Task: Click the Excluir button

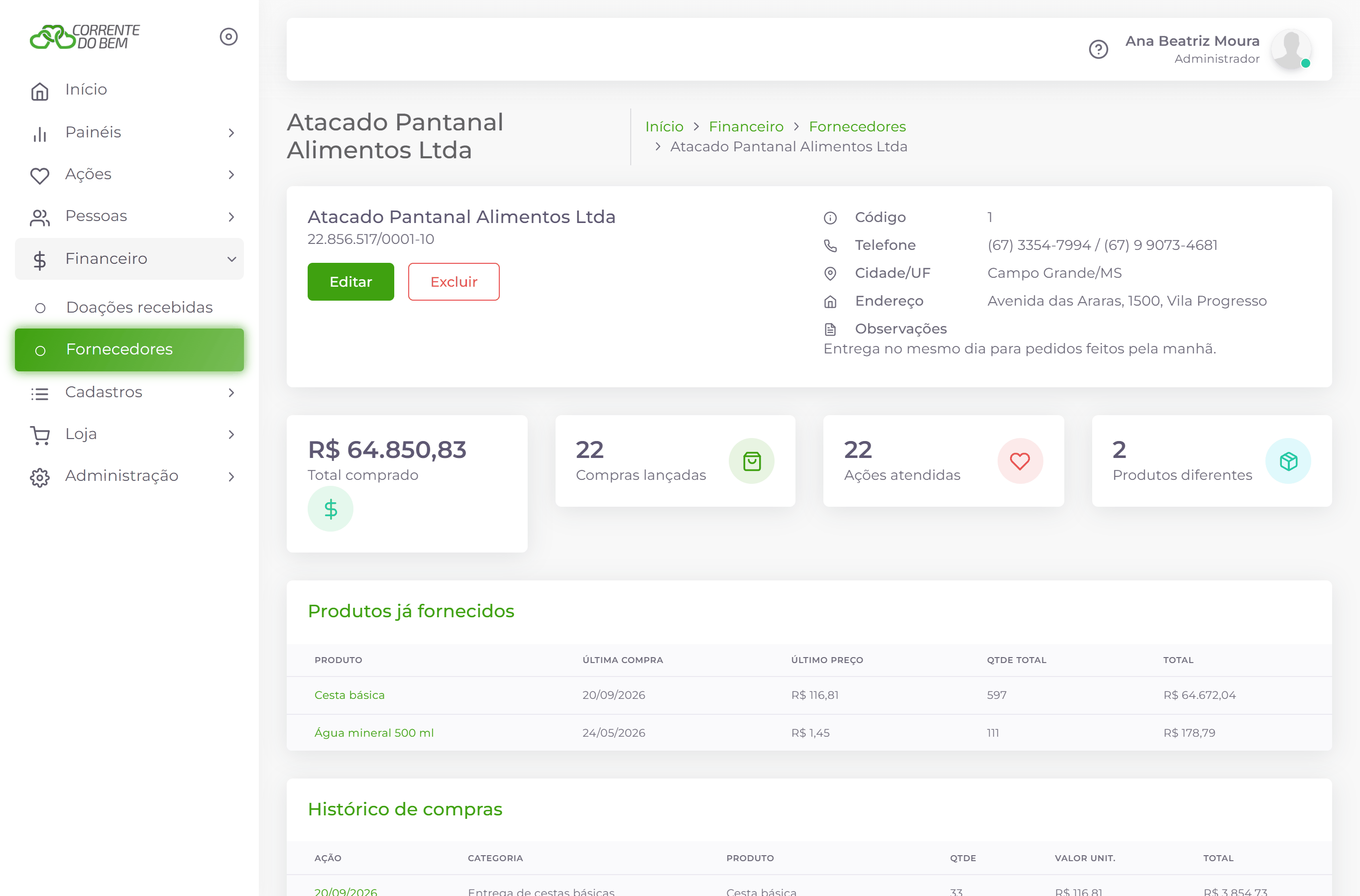Action: (x=453, y=282)
